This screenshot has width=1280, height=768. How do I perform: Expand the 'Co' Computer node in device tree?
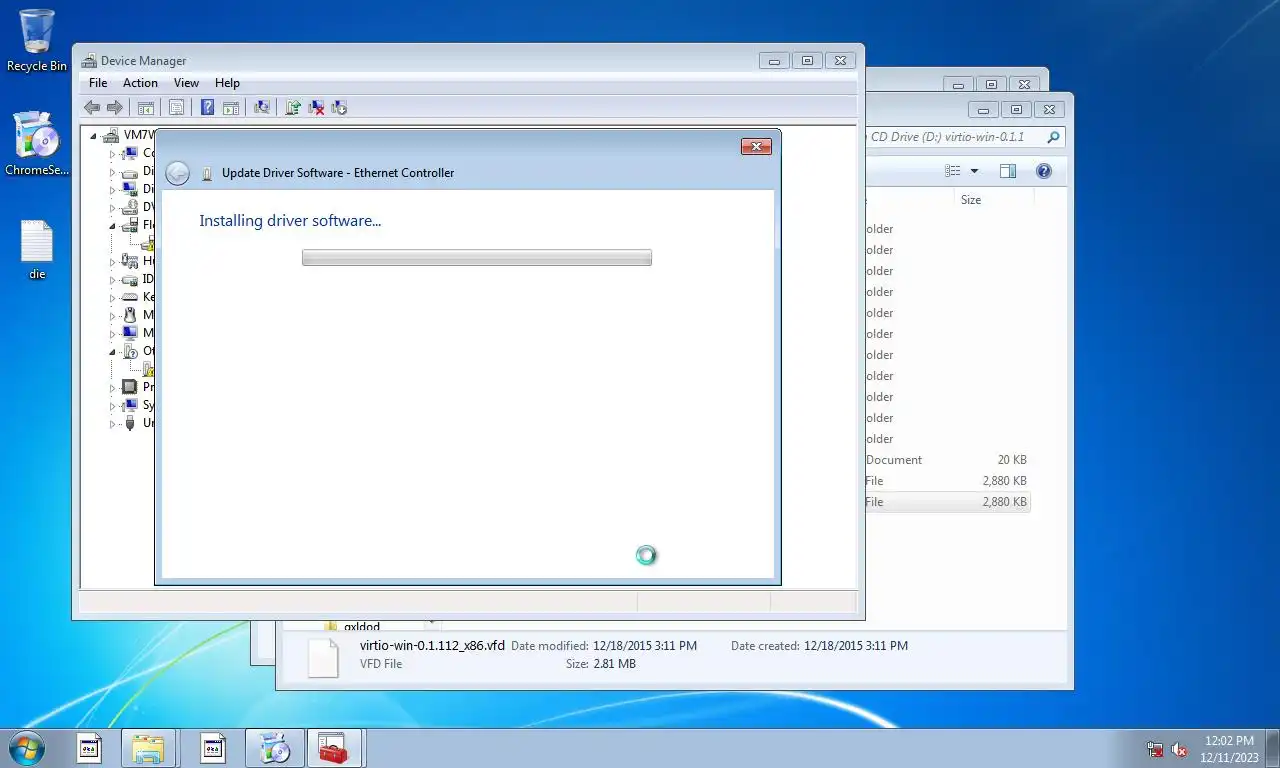coord(113,154)
